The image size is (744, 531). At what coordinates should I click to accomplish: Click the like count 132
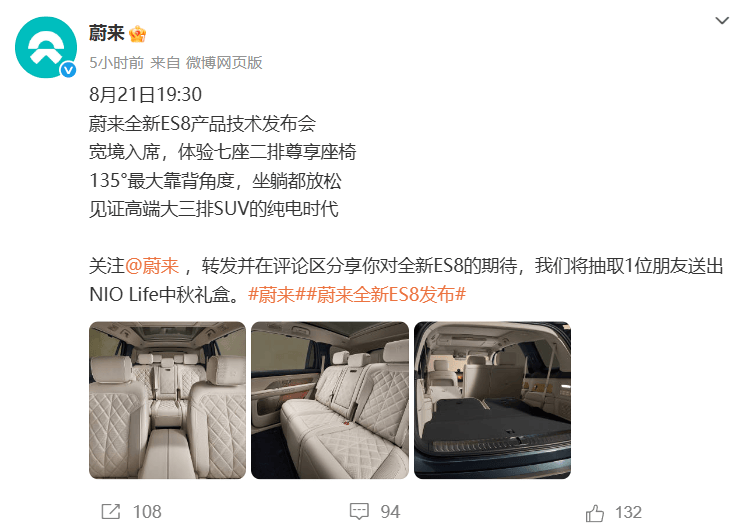tap(628, 512)
